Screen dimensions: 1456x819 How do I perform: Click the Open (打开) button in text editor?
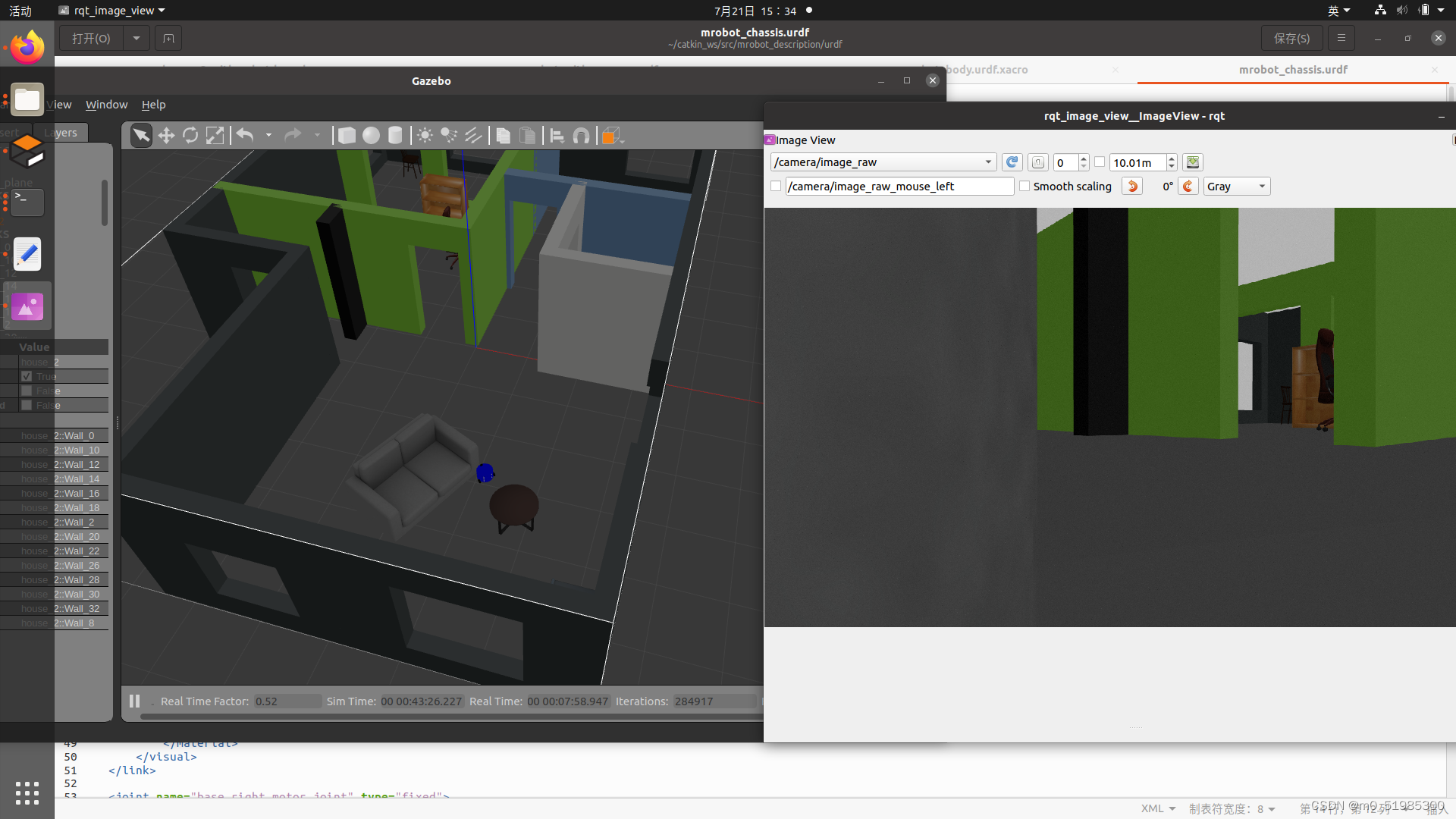(x=91, y=38)
